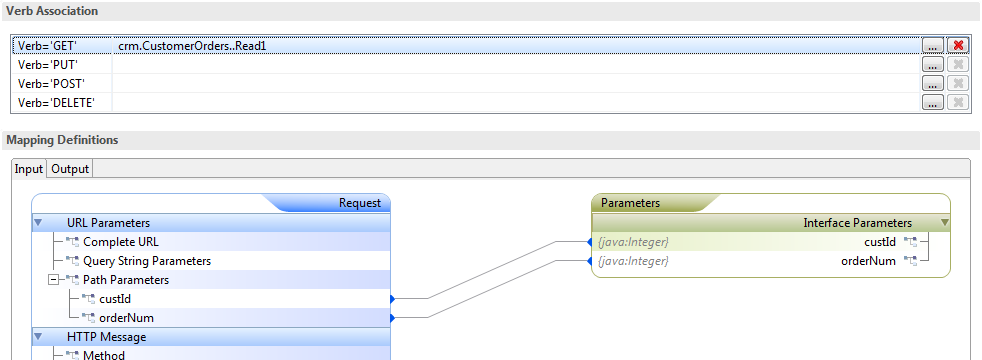
Task: Click disabled delete icon in POST row
Action: click(x=958, y=83)
